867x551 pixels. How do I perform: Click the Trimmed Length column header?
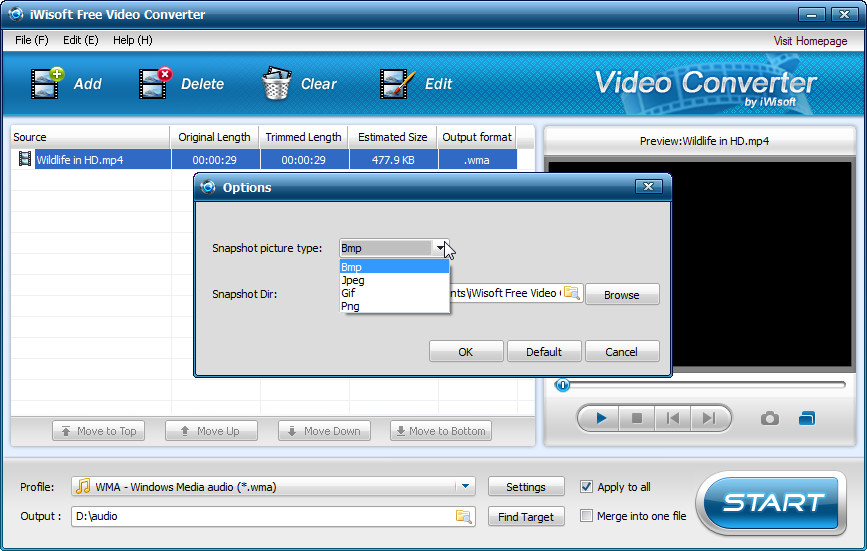pyautogui.click(x=304, y=137)
